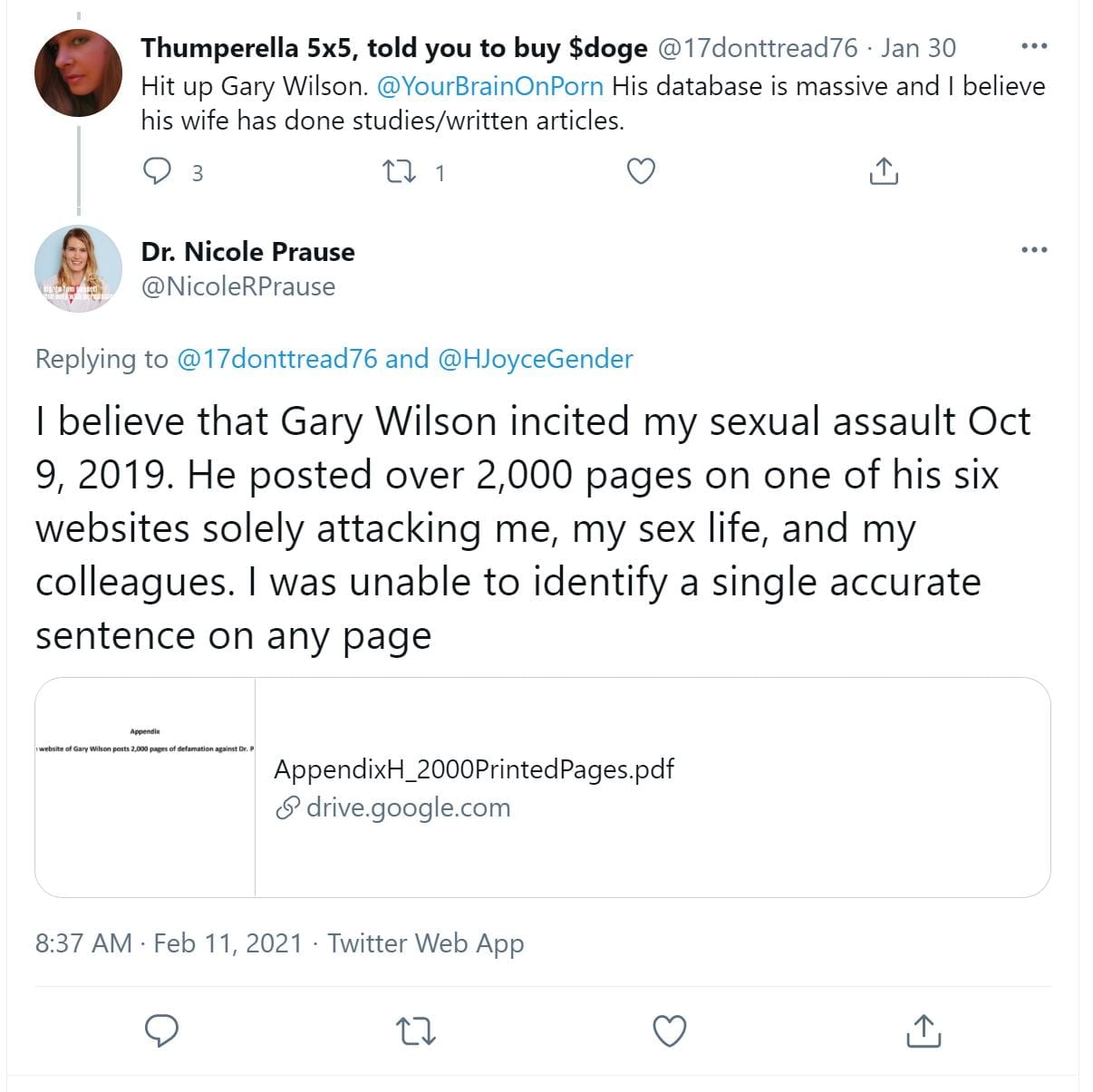Reply to Dr. Nicole Prause's tweet
This screenshot has height=1092, width=1093.
click(x=162, y=1030)
